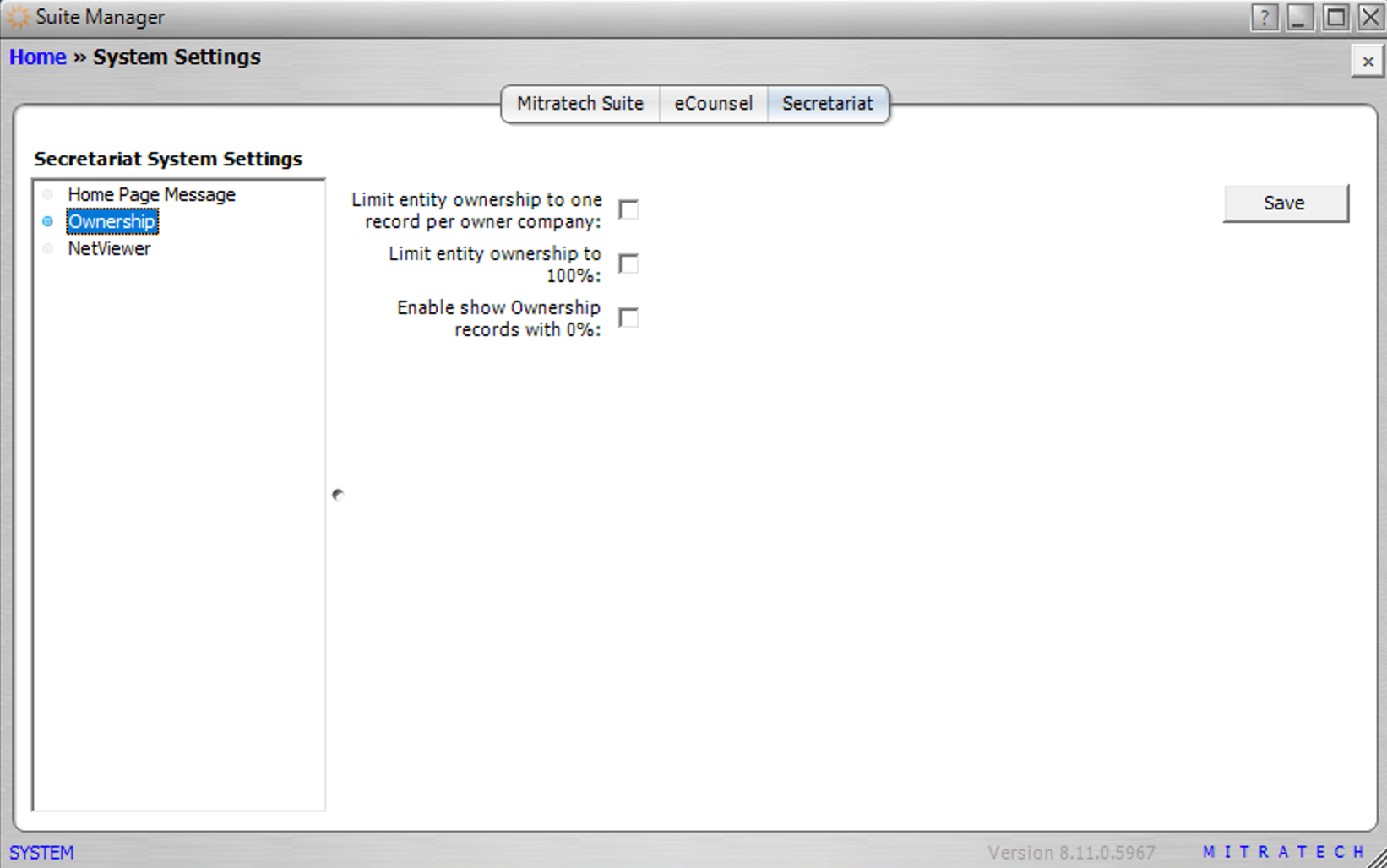This screenshot has width=1387, height=868.
Task: Minimize the Suite Manager window
Action: coord(1299,17)
